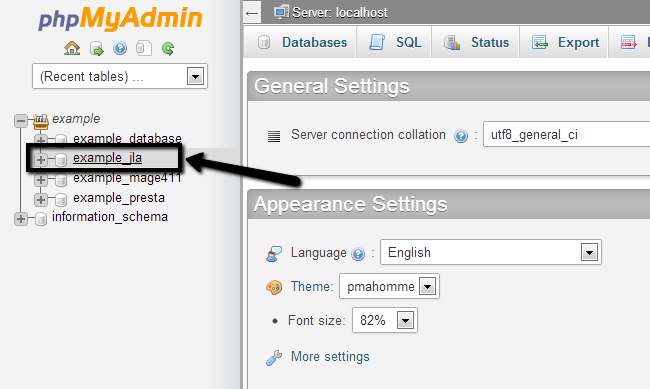Click the More settings link
This screenshot has width=650, height=389.
click(330, 357)
